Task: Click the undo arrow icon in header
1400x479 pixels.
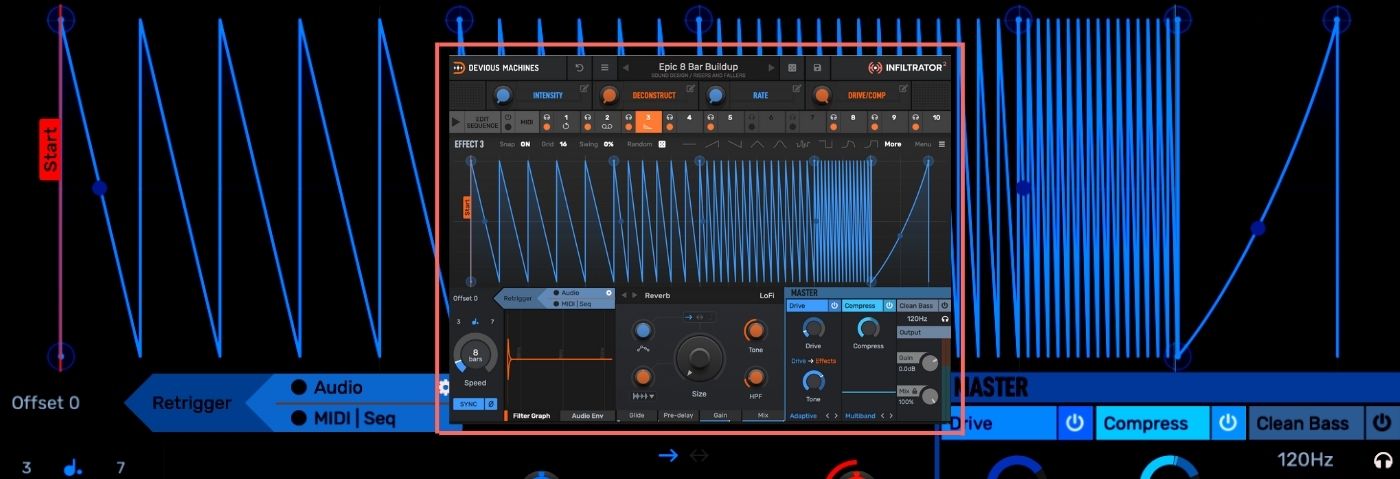Action: pos(580,67)
